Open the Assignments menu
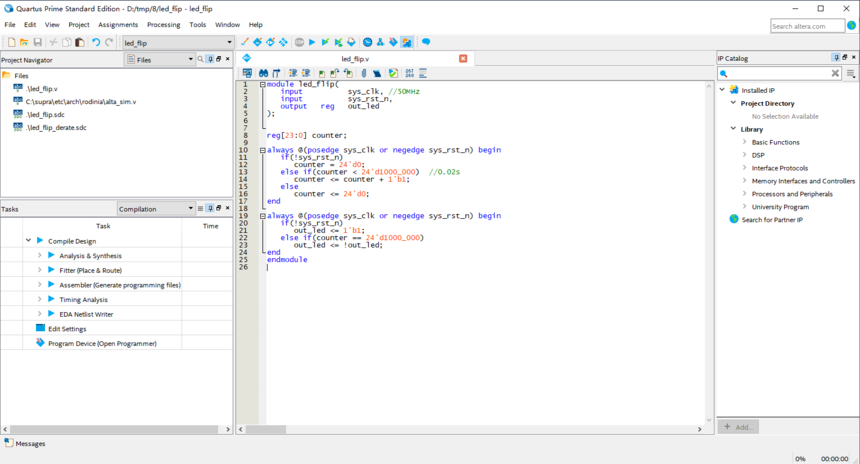 coord(118,25)
